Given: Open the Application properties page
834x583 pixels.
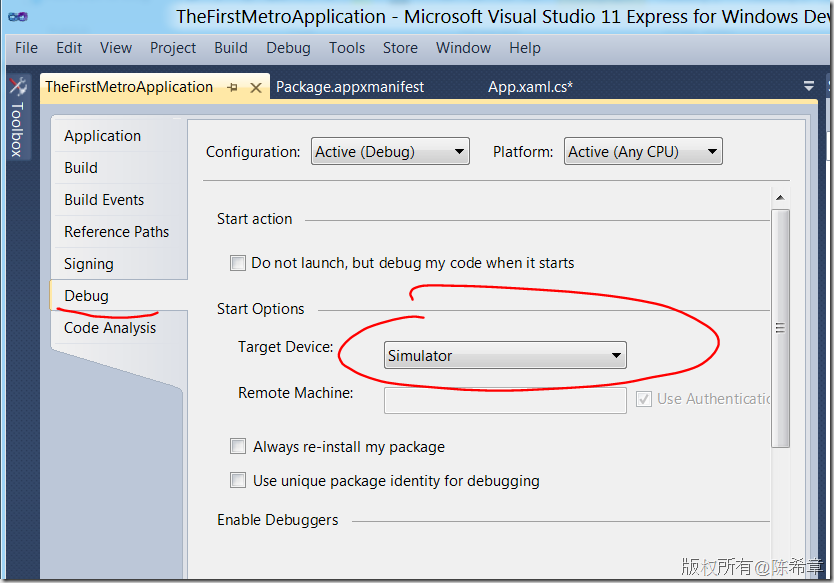Looking at the screenshot, I should coord(103,136).
